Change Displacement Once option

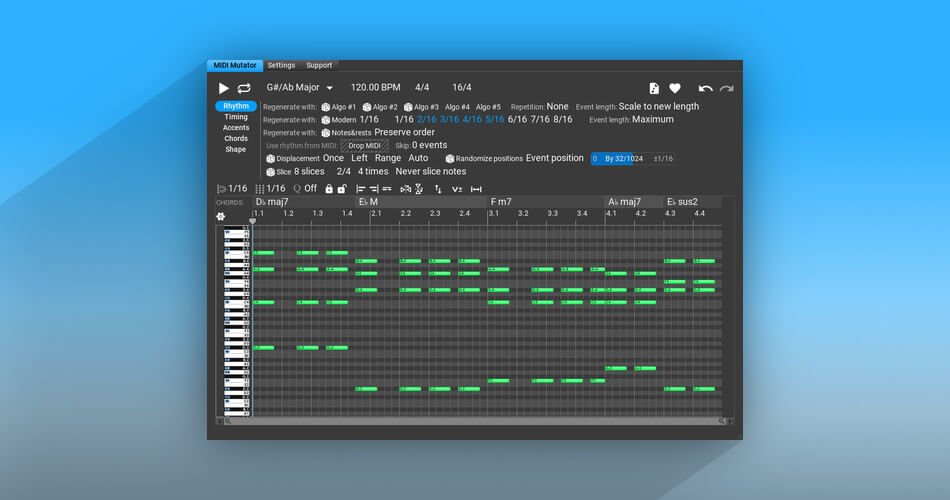[x=333, y=158]
